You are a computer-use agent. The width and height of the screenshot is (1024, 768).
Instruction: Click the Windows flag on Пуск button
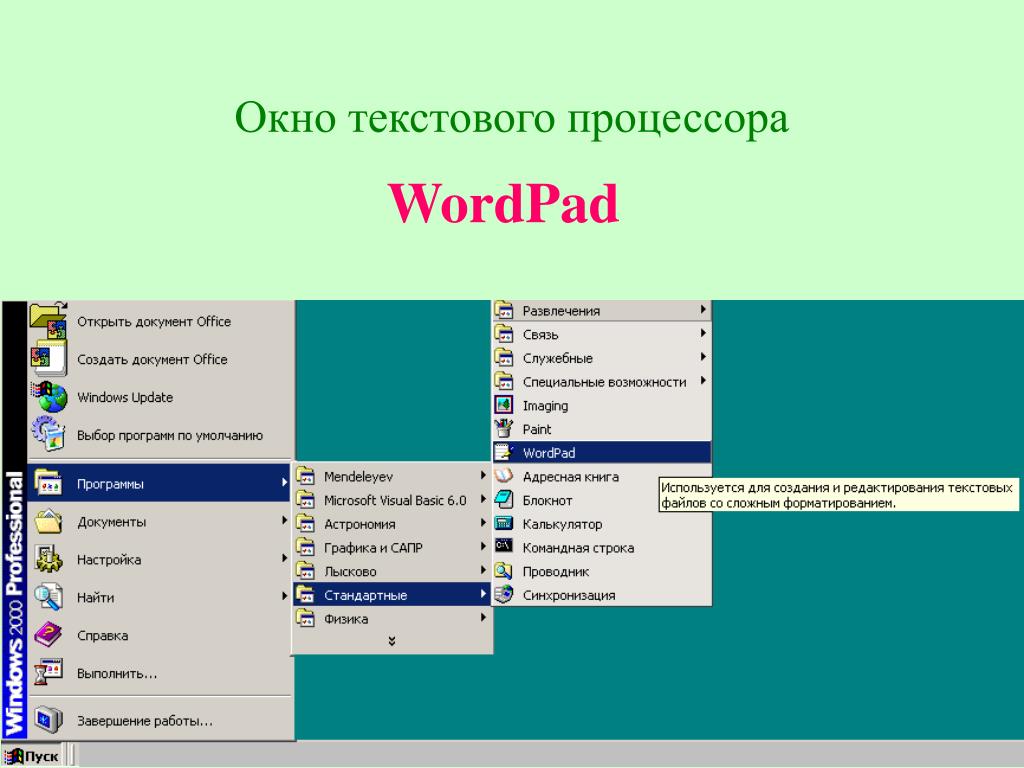[14, 756]
